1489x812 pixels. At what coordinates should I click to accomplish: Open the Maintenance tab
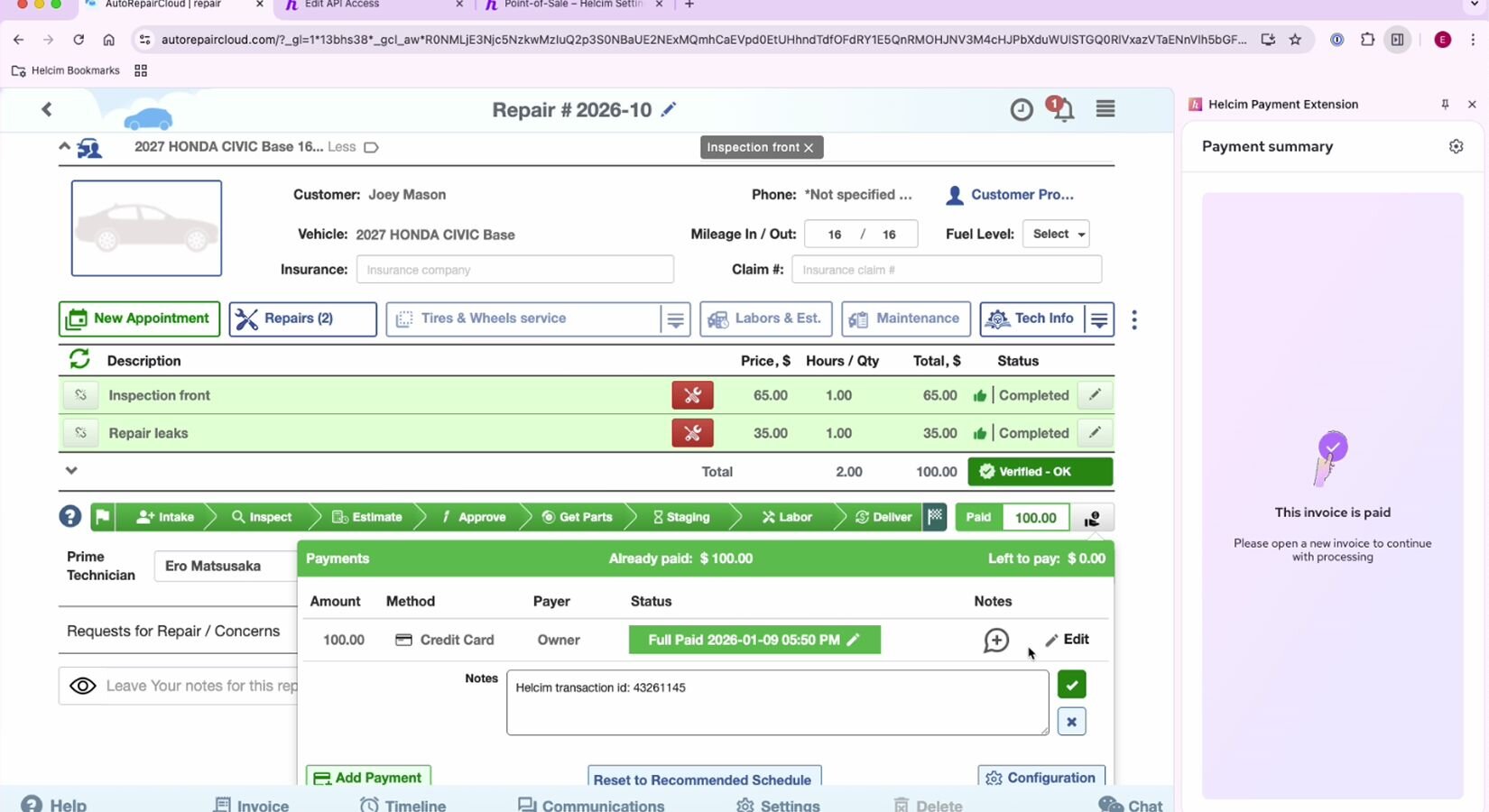click(906, 318)
